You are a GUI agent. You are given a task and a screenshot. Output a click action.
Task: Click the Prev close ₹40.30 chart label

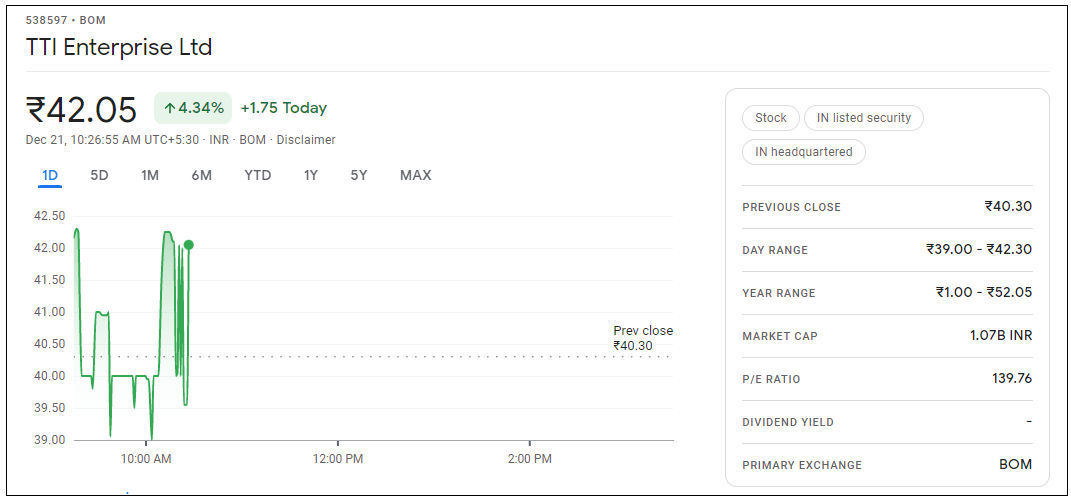[x=643, y=338]
